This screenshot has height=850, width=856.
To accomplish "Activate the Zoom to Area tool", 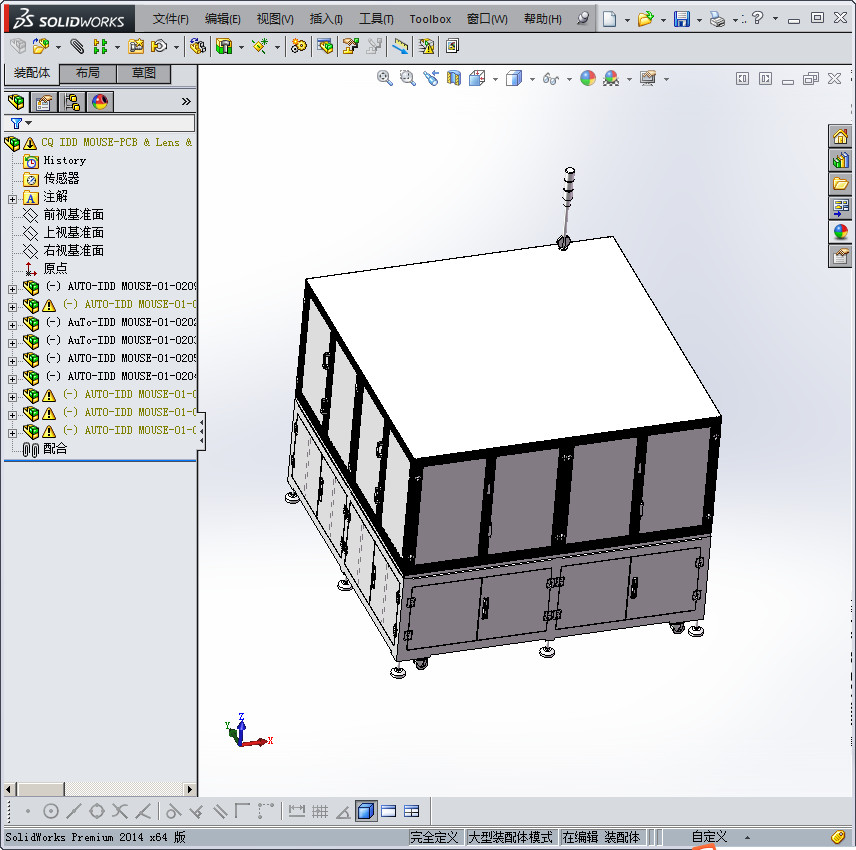I will coord(408,78).
